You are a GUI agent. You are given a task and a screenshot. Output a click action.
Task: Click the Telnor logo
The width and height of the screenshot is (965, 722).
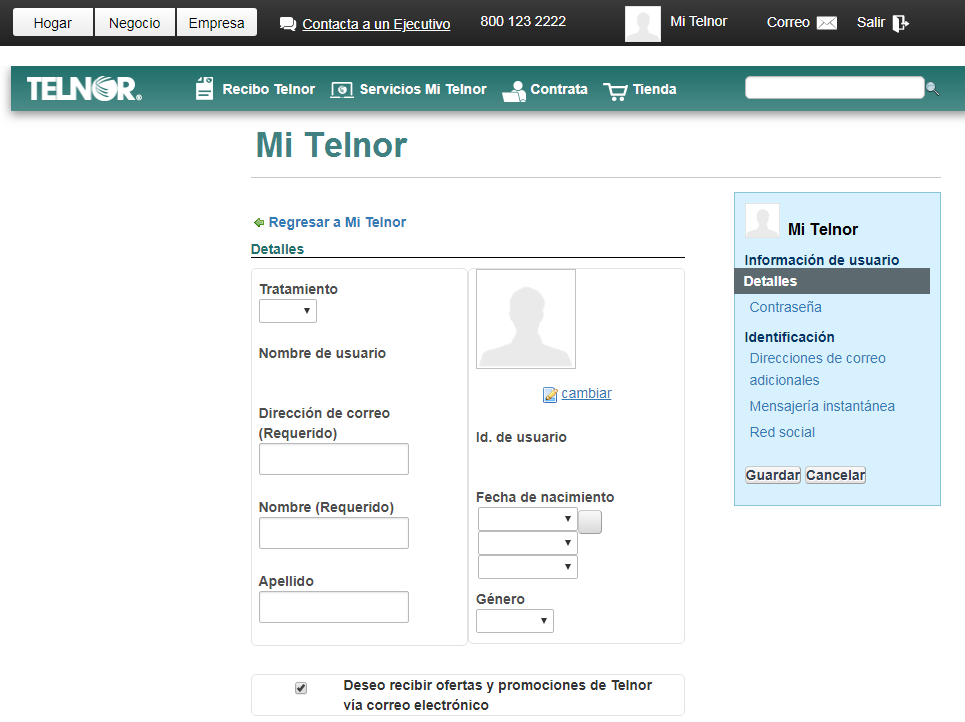[x=84, y=89]
